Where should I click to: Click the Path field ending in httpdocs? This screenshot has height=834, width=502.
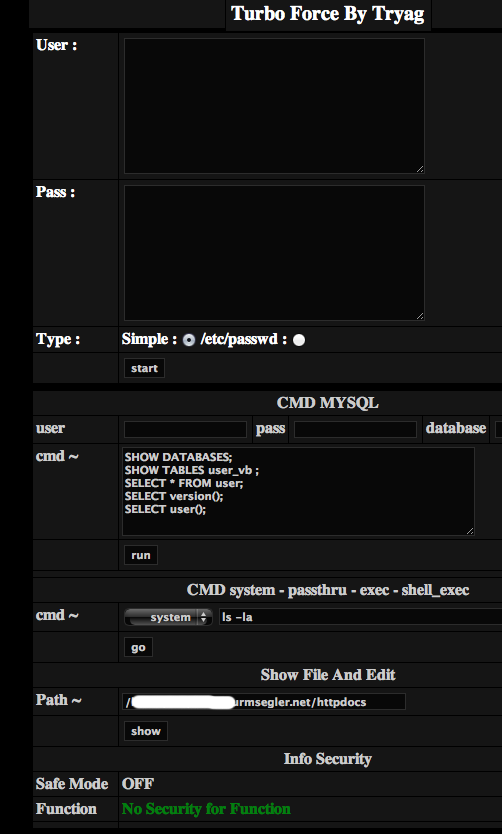(264, 702)
